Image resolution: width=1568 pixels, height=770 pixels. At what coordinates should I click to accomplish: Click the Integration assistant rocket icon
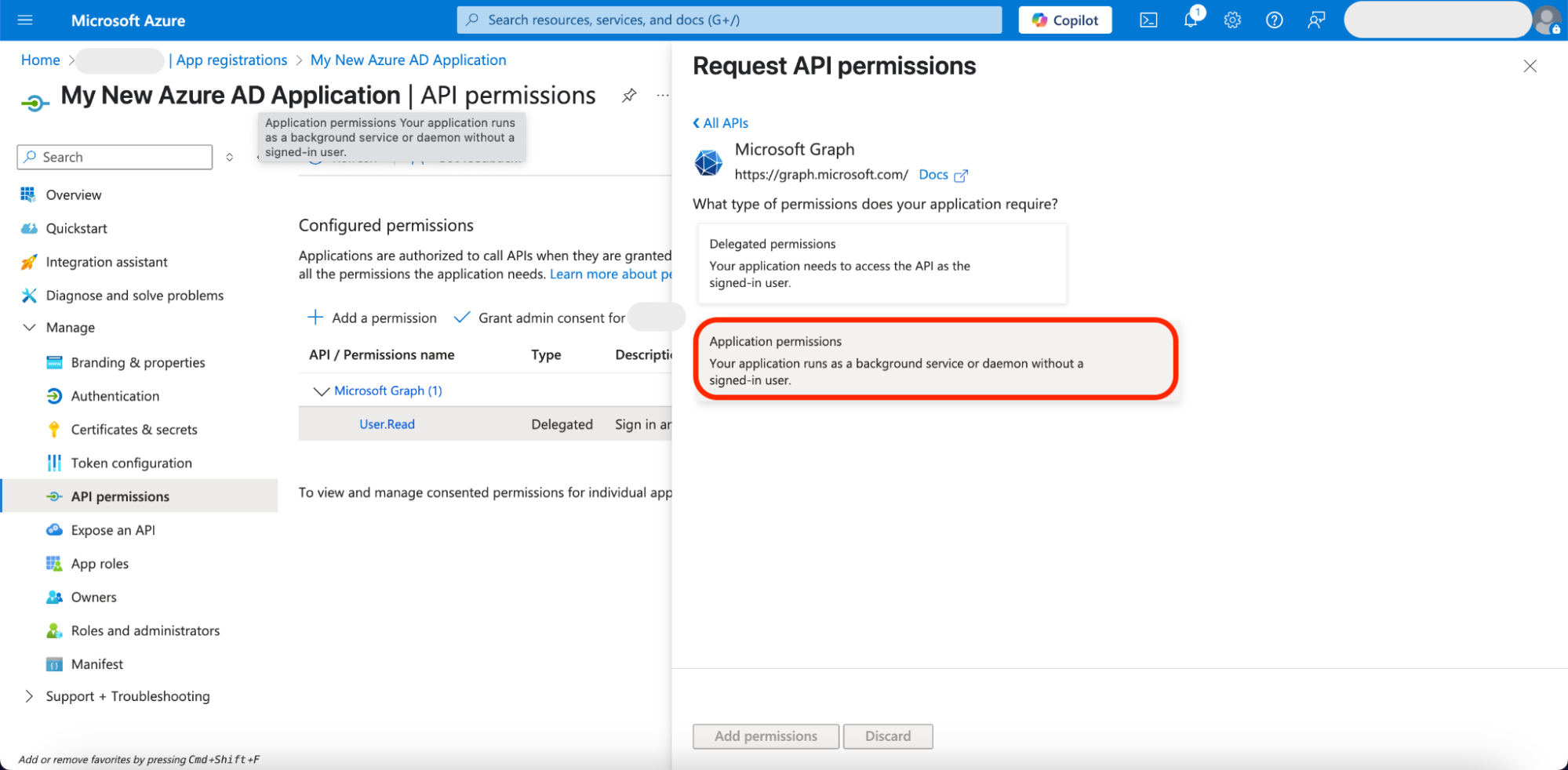tap(29, 262)
